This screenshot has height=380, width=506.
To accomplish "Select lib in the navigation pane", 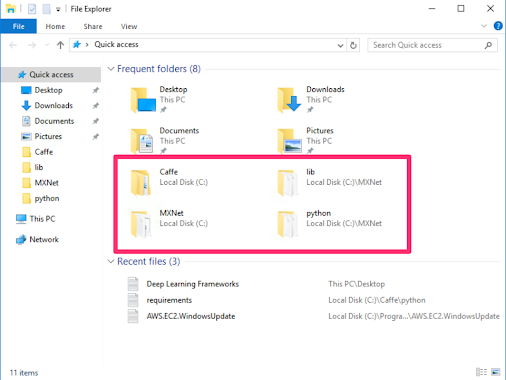I will pyautogui.click(x=39, y=167).
